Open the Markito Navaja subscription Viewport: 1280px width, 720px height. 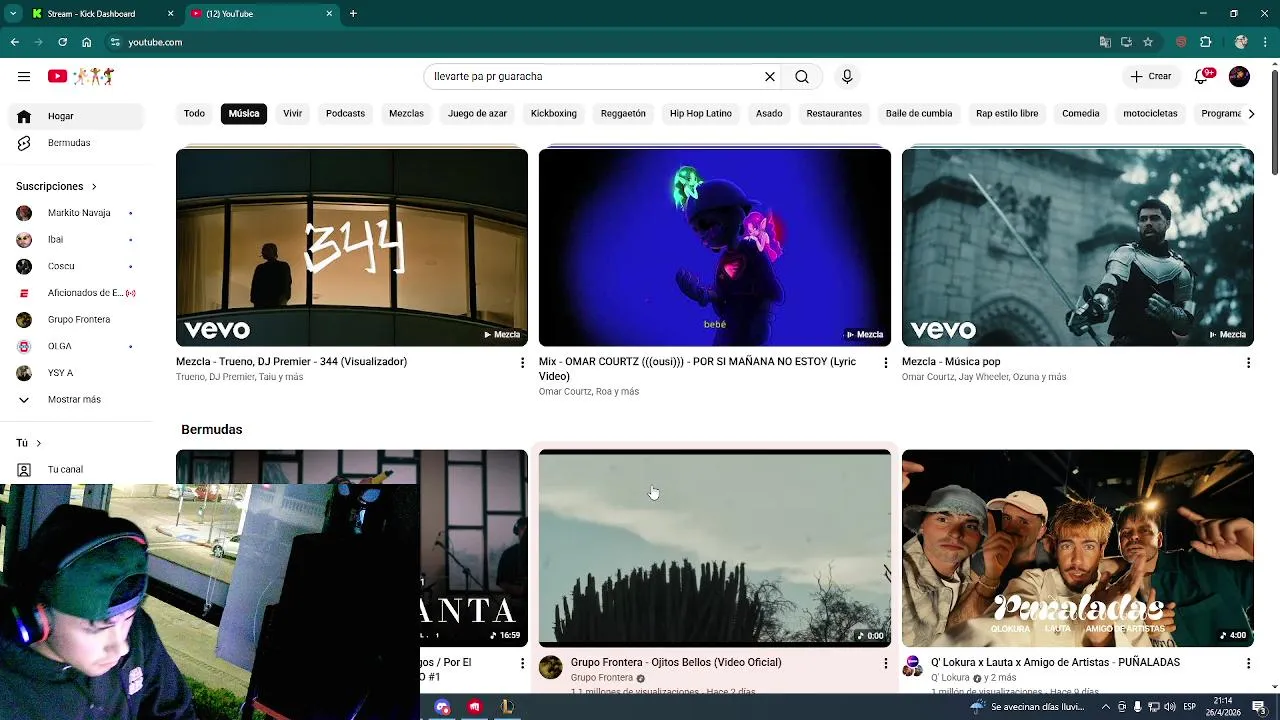pyautogui.click(x=78, y=213)
